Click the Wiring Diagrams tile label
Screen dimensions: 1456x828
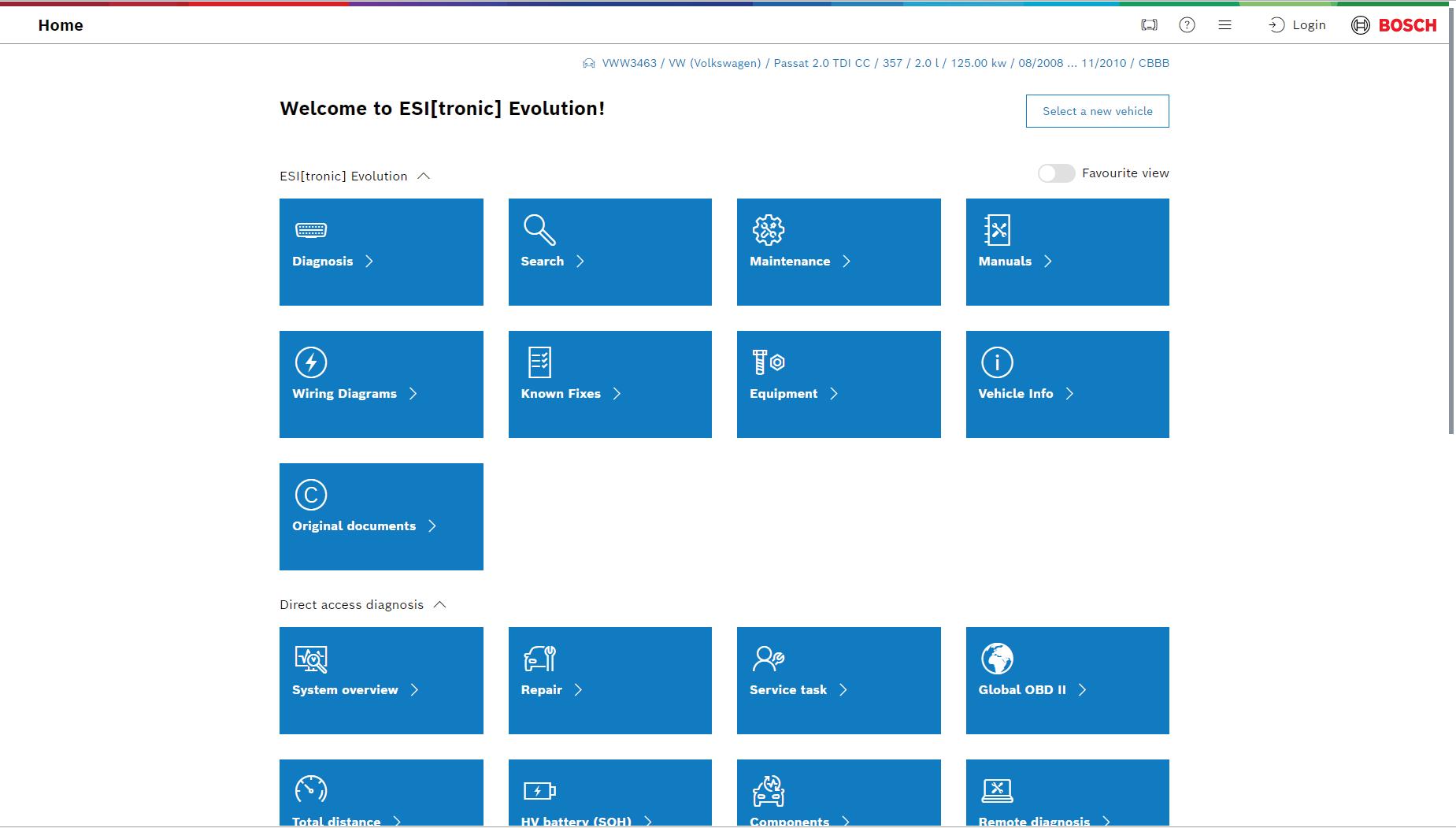[x=344, y=394]
